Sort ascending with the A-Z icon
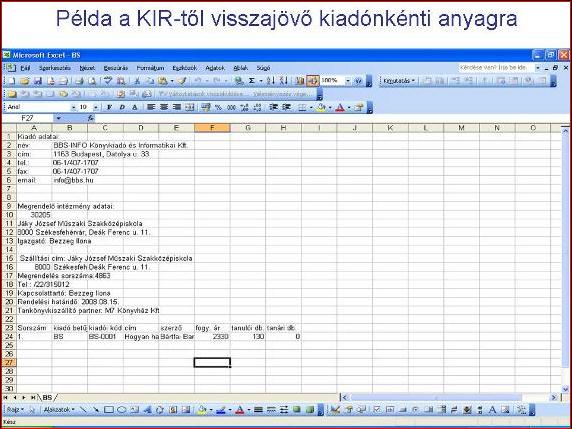 [x=270, y=81]
